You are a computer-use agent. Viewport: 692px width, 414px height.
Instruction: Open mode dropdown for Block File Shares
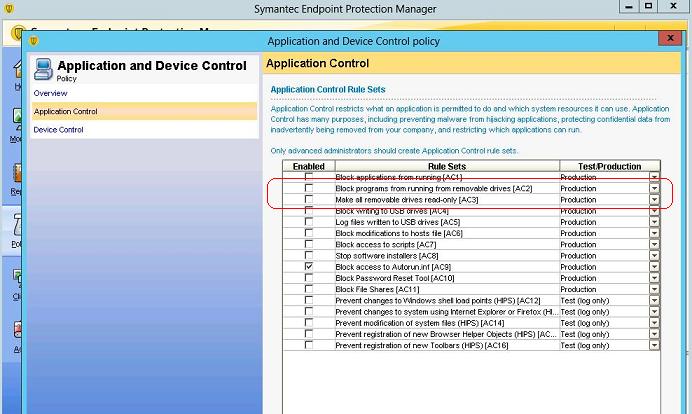pyautogui.click(x=654, y=289)
